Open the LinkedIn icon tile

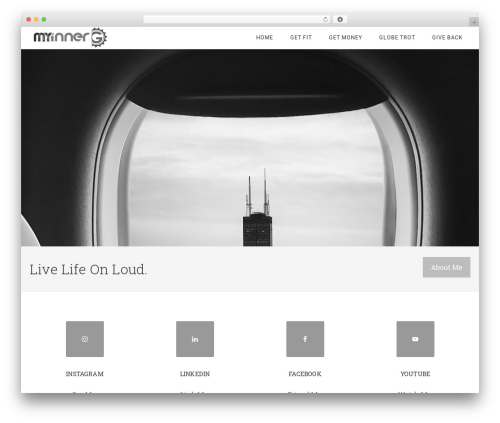[x=195, y=339]
